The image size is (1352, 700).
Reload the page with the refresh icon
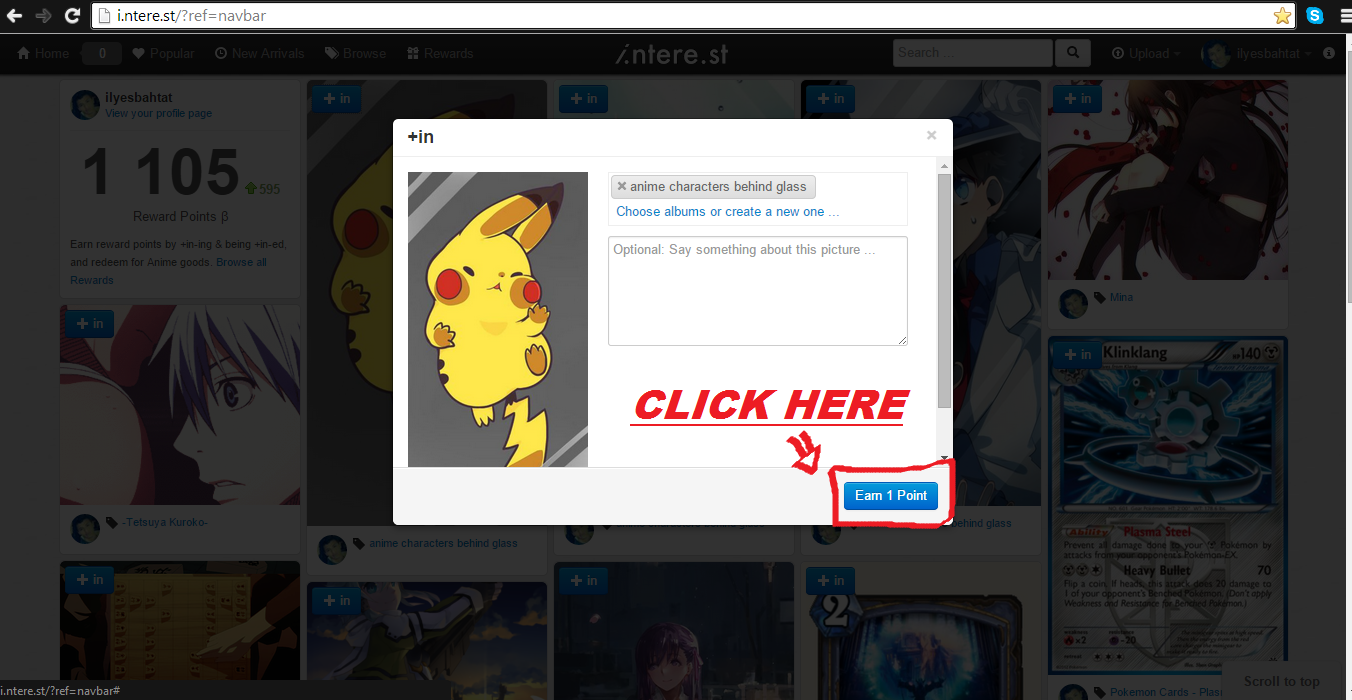coord(72,16)
